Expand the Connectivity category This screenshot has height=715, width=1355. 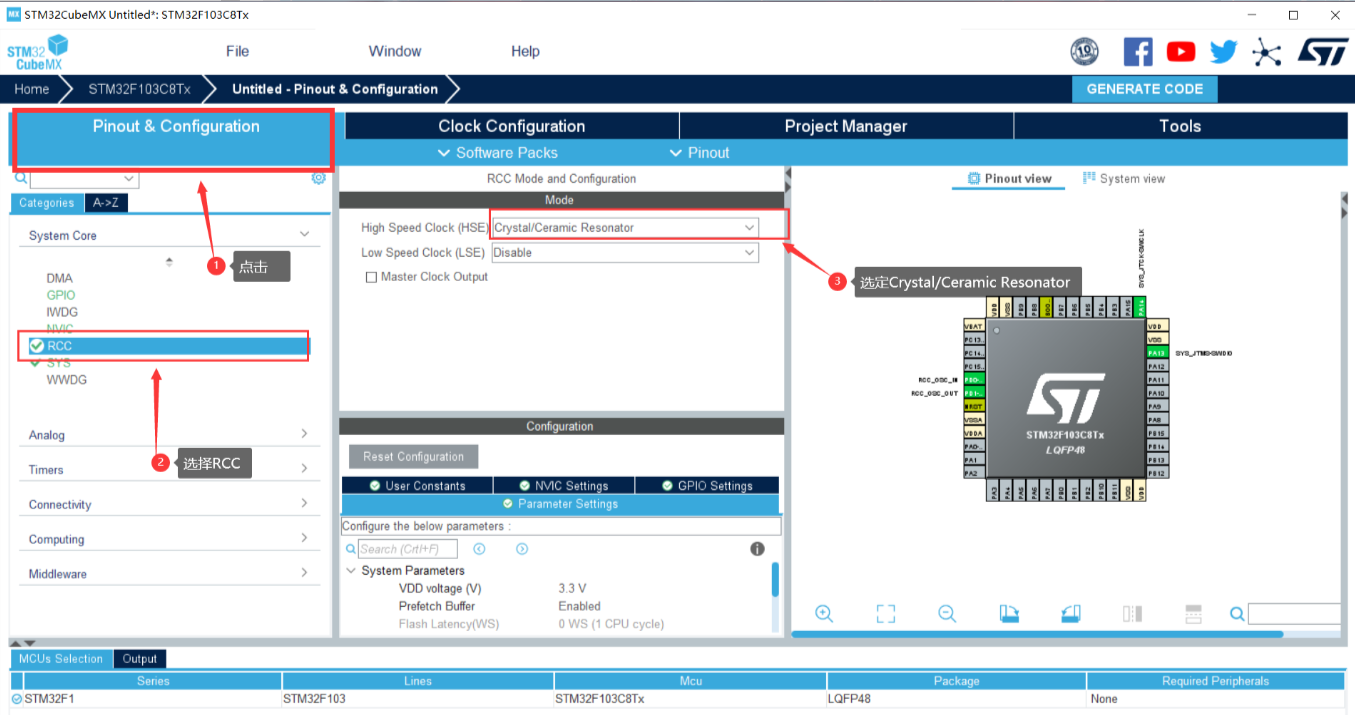pos(304,503)
